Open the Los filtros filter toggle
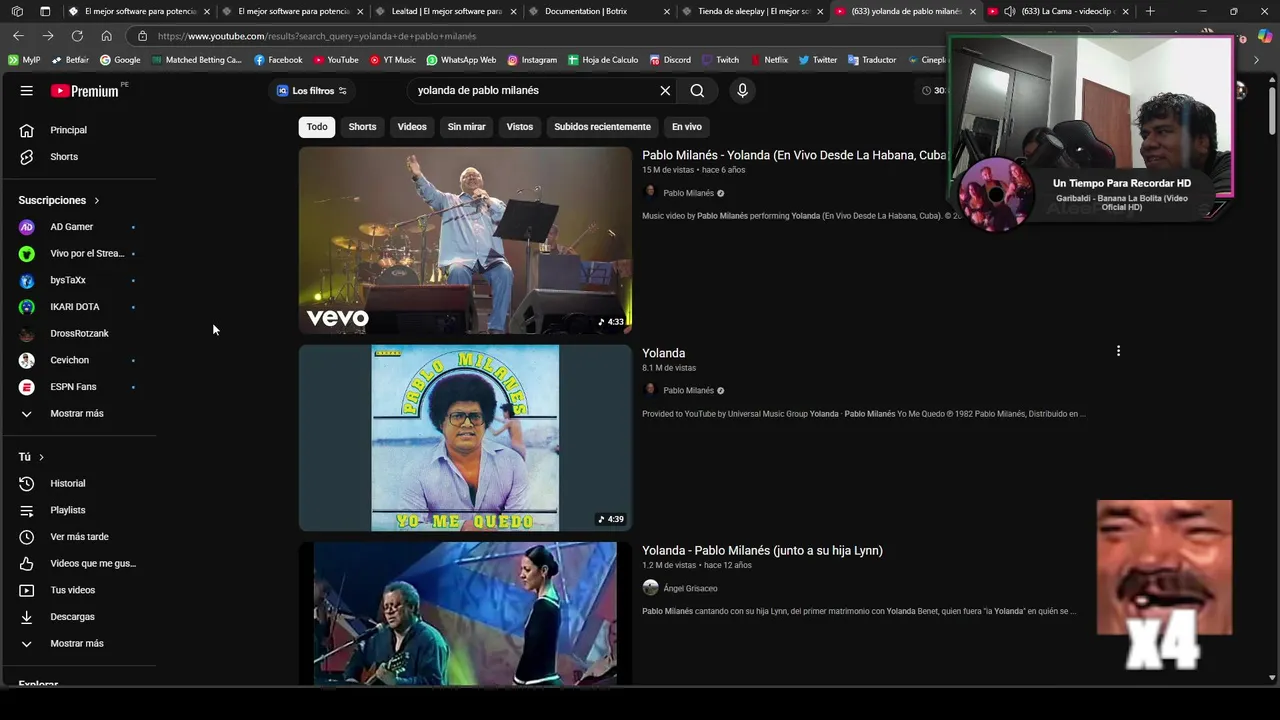Screen dimensions: 1280x720 click(311, 91)
